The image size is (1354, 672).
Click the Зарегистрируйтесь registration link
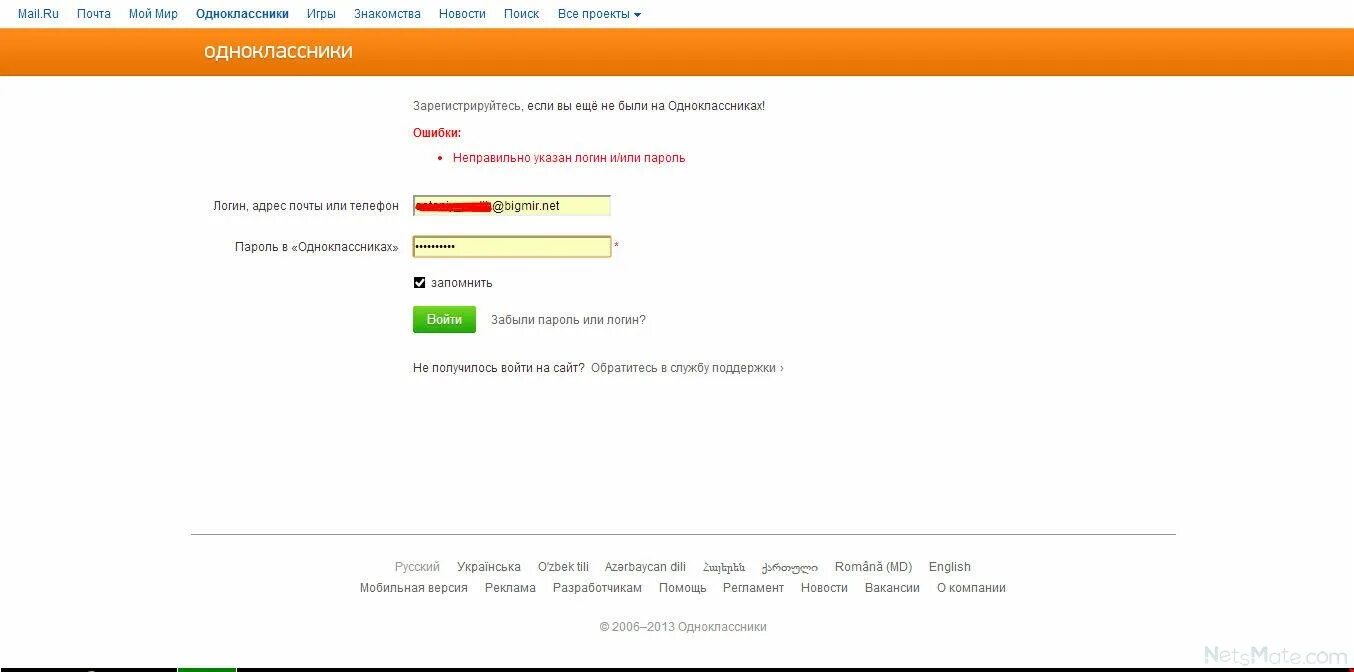click(x=467, y=106)
